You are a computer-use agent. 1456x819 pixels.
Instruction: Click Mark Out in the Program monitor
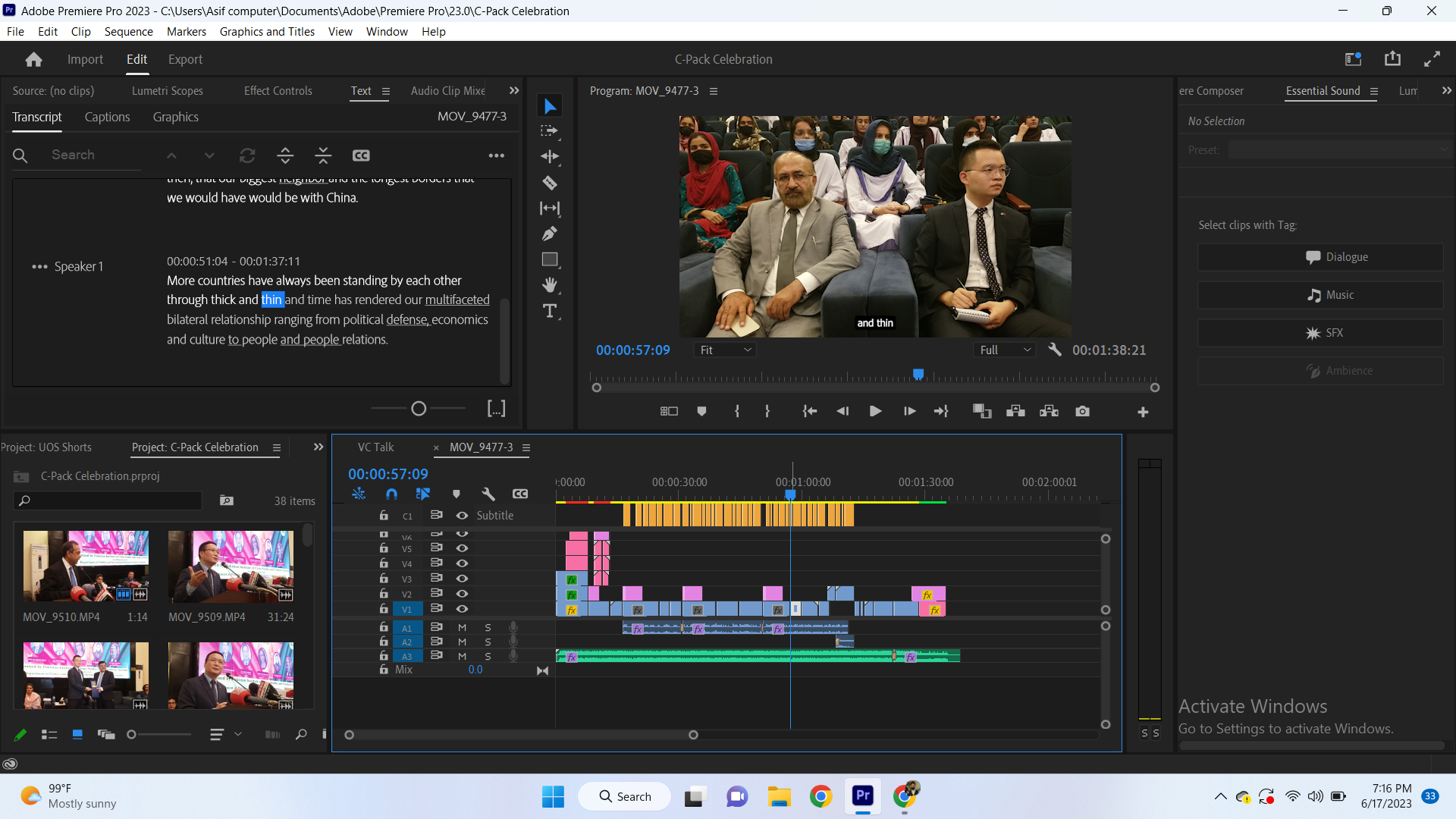767,411
